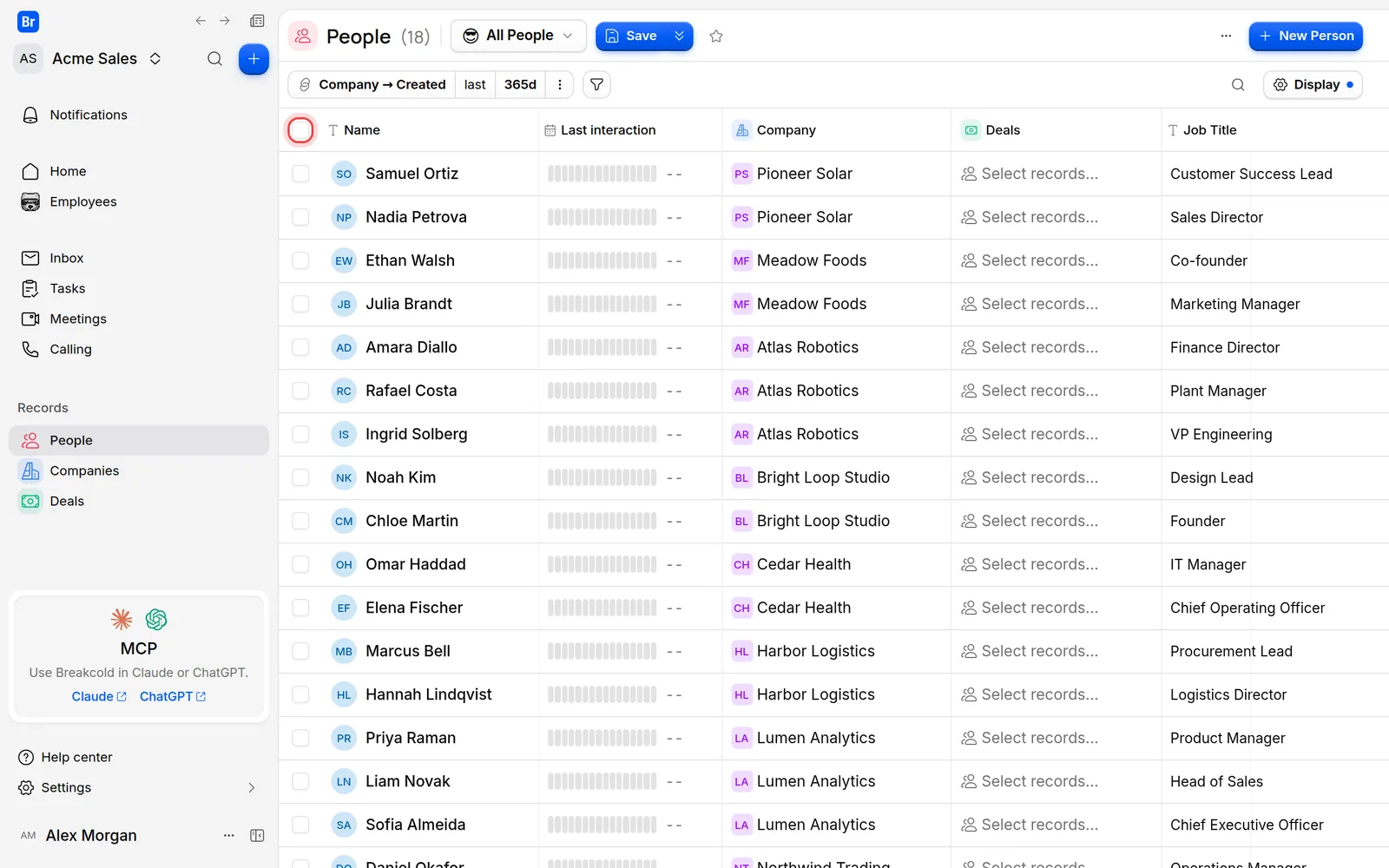Open the Display options menu
Screen dimensions: 1389x868
tap(1313, 84)
